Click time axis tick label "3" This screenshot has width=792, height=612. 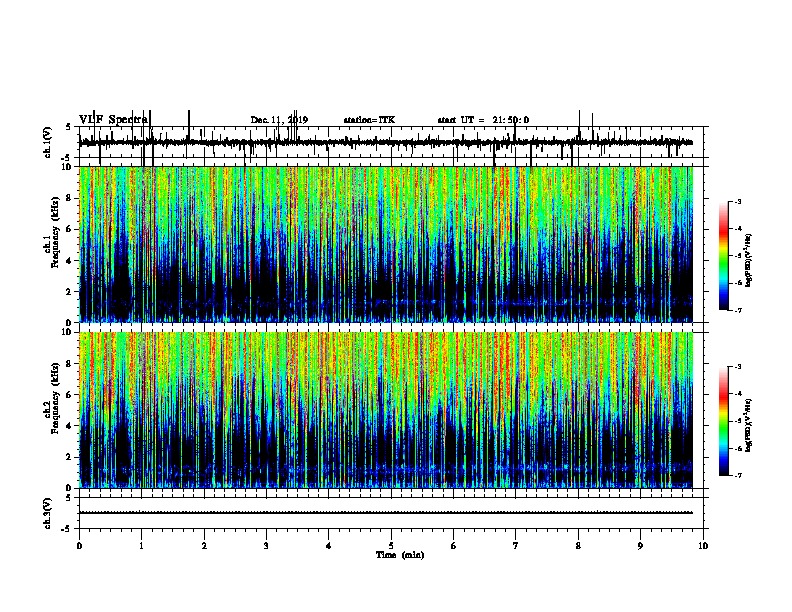pos(266,546)
